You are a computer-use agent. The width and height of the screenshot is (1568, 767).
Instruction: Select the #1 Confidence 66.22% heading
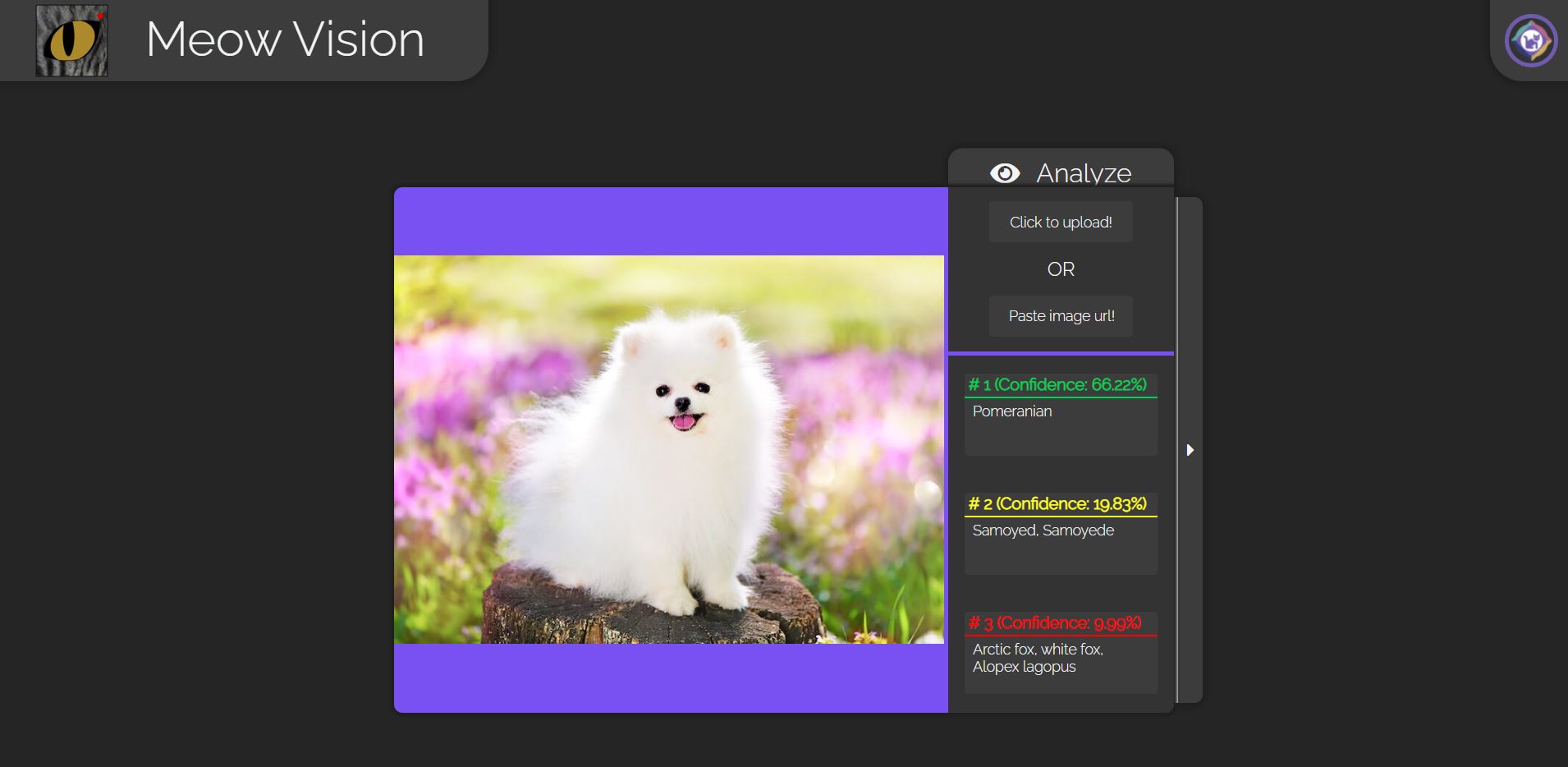[1057, 385]
